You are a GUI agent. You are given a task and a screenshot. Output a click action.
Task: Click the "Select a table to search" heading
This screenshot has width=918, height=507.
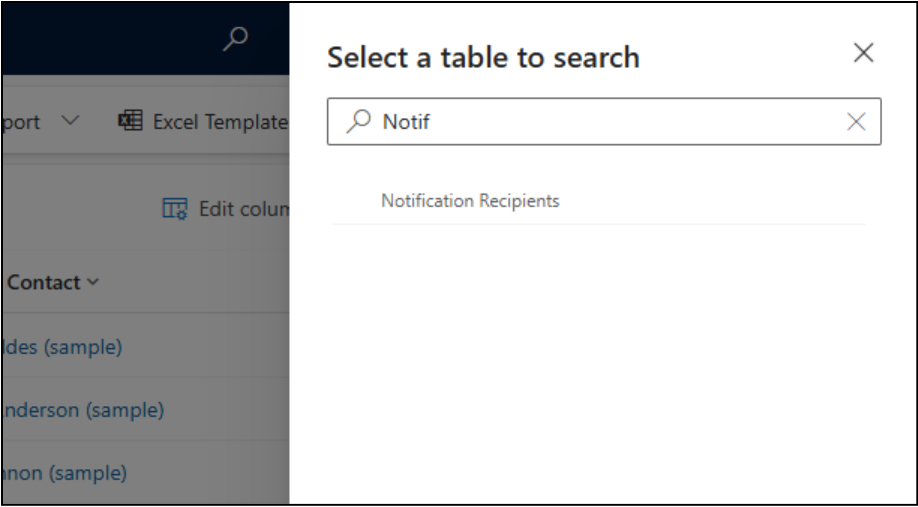[483, 57]
